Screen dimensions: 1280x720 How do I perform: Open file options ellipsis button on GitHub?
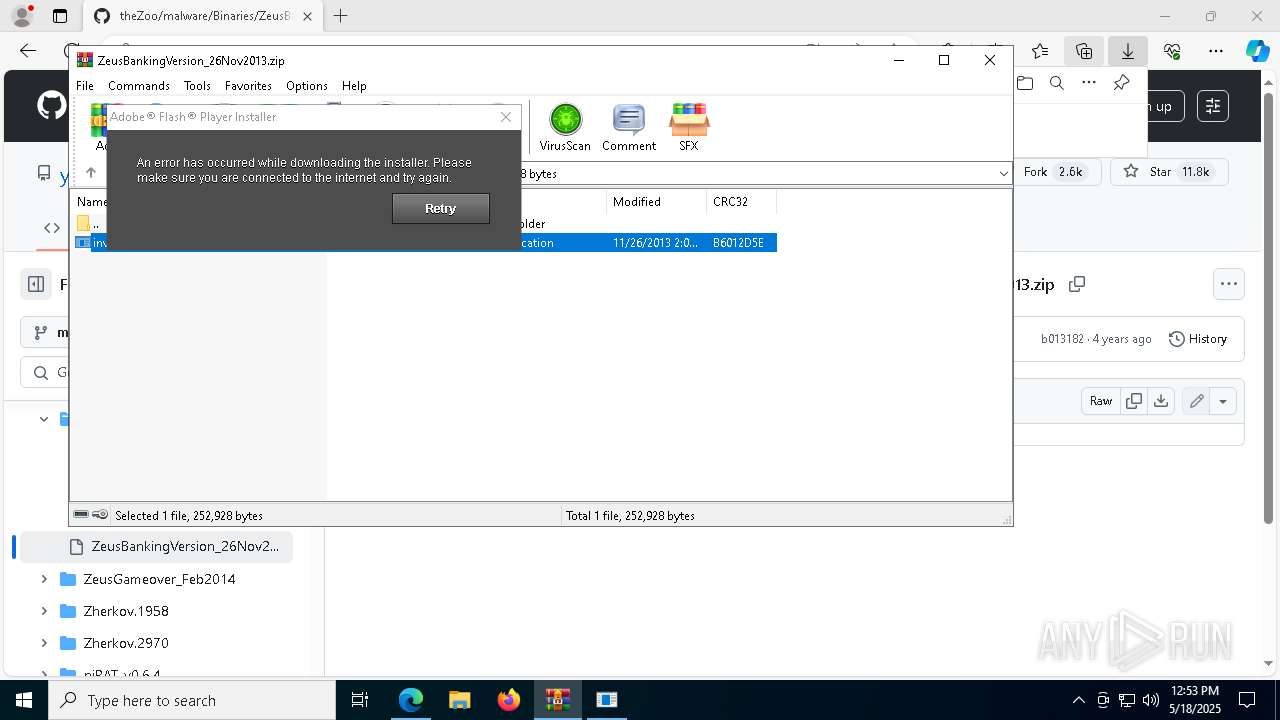(x=1229, y=284)
